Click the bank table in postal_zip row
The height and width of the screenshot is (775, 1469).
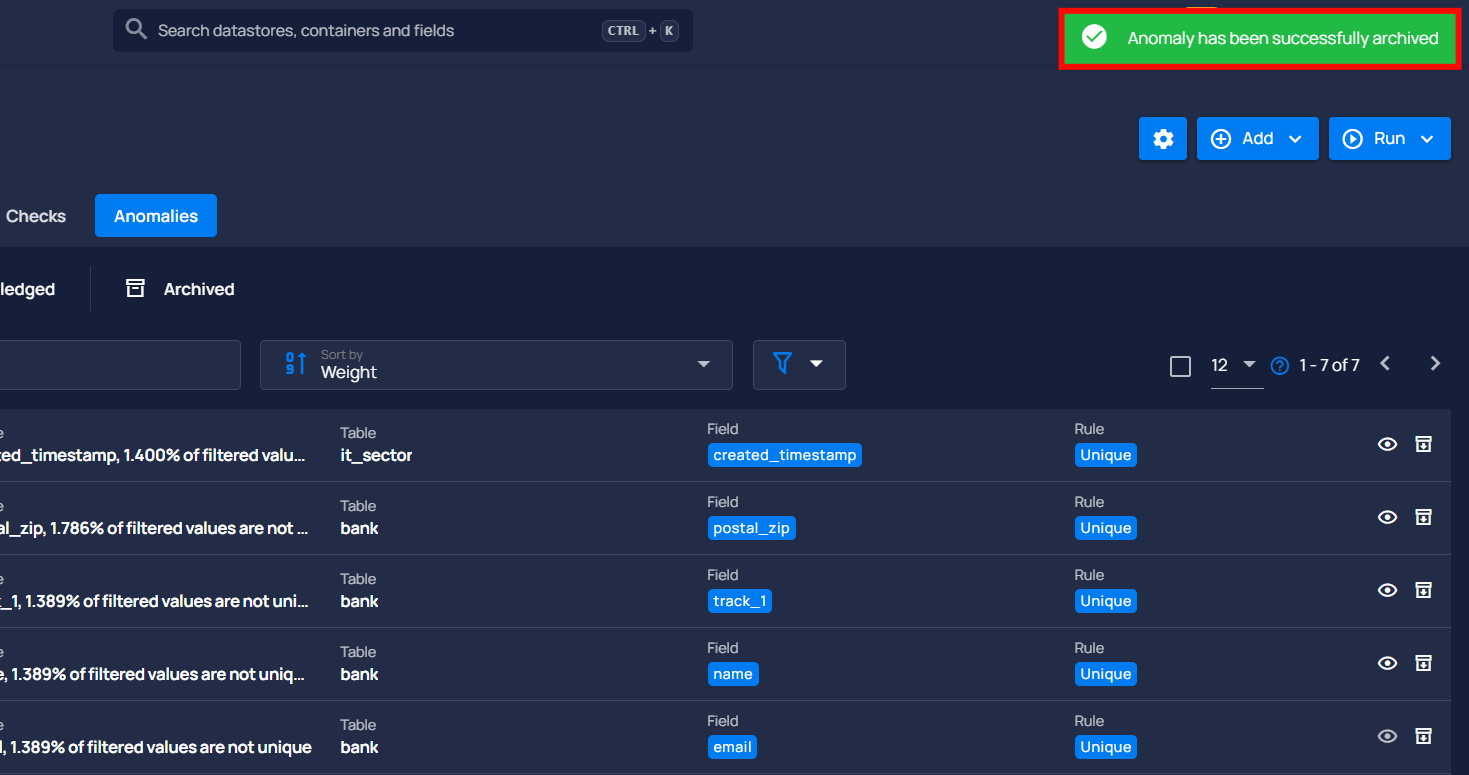click(359, 528)
